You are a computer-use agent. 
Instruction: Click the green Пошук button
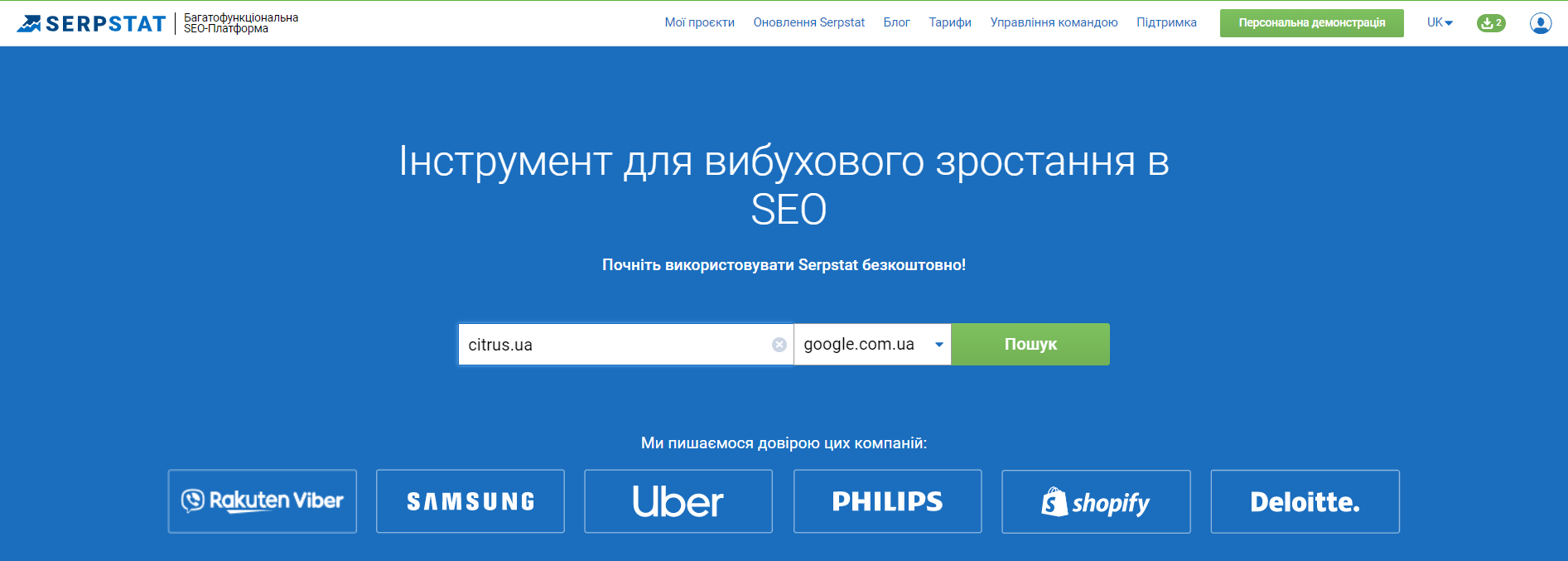tap(1030, 344)
